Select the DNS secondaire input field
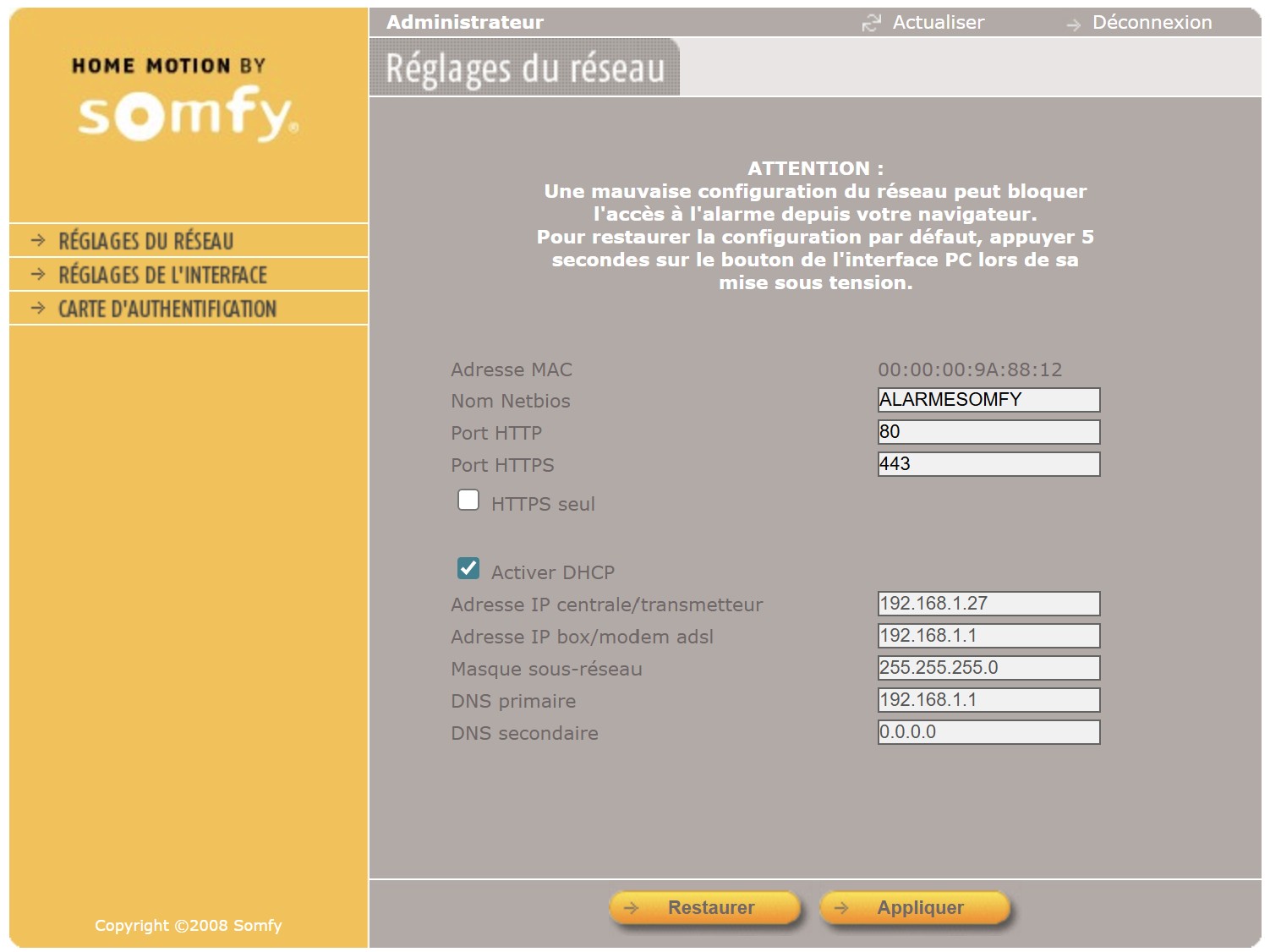 [x=988, y=732]
